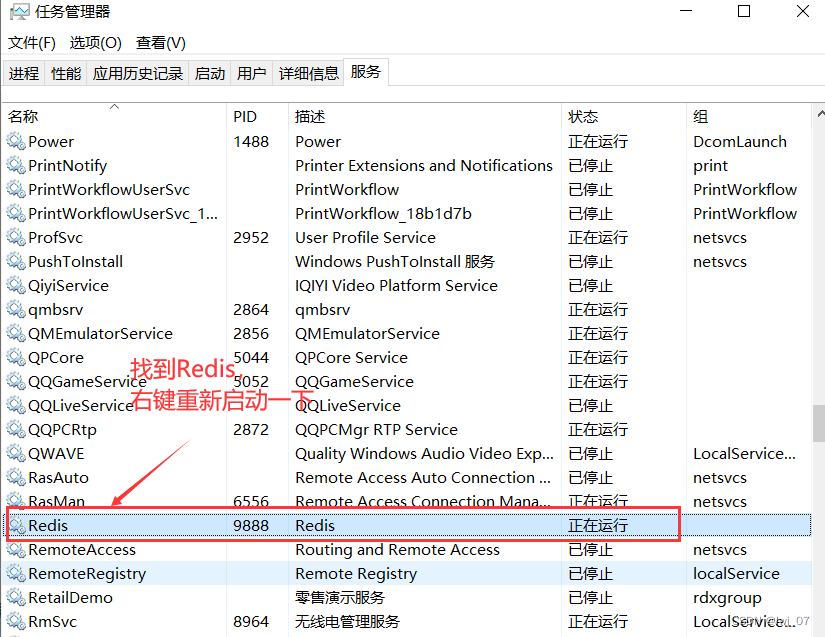Click the Task Manager title bar icon

[18, 12]
